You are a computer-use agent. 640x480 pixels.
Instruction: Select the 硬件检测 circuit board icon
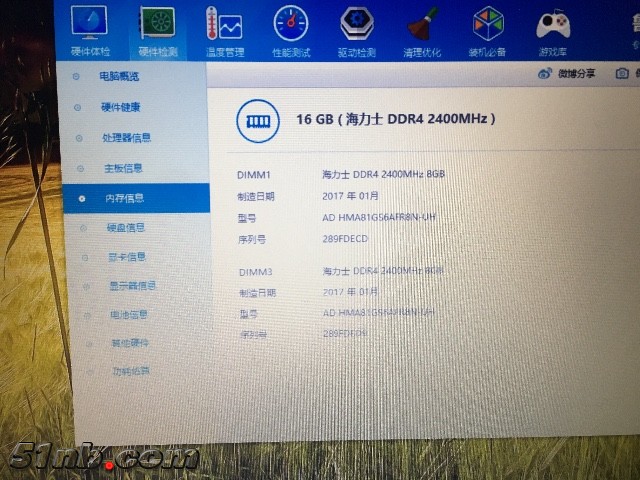[x=158, y=22]
